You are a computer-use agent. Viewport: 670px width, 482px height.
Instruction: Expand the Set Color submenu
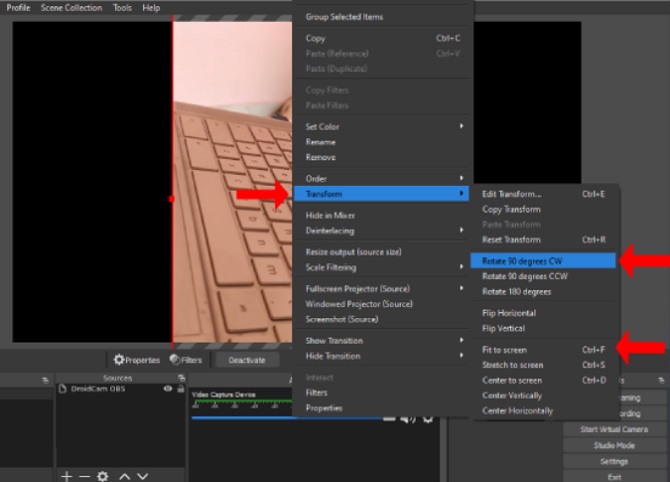[x=383, y=126]
